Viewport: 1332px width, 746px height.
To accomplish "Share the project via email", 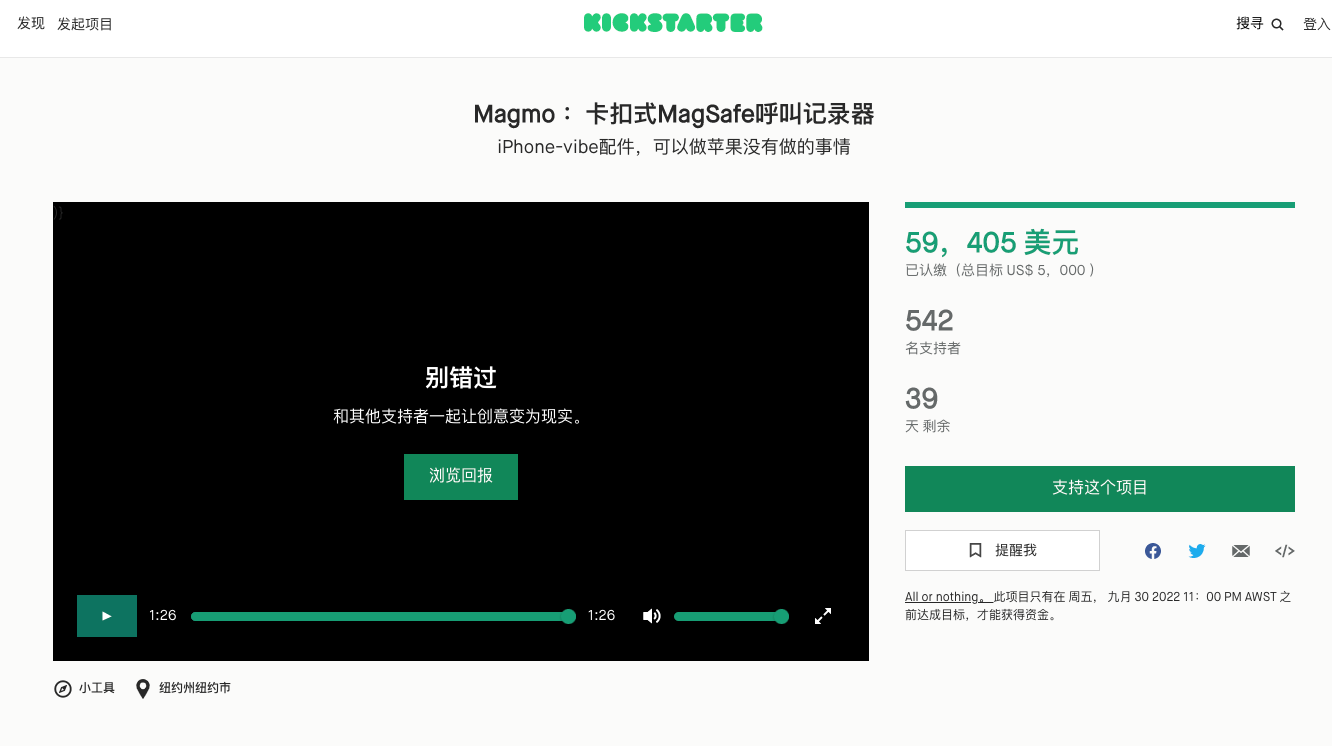I will pyautogui.click(x=1240, y=550).
